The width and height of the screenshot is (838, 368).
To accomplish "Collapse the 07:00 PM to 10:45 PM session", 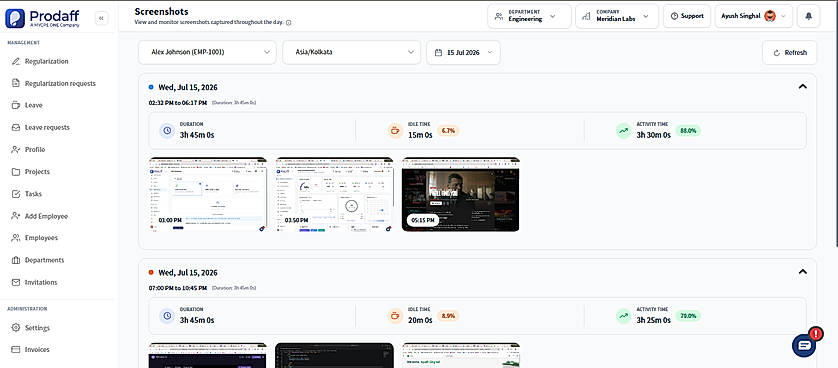I will pos(802,272).
